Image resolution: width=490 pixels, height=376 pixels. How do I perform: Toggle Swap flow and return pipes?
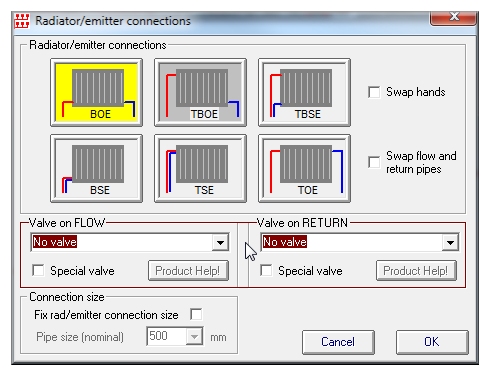tap(374, 162)
